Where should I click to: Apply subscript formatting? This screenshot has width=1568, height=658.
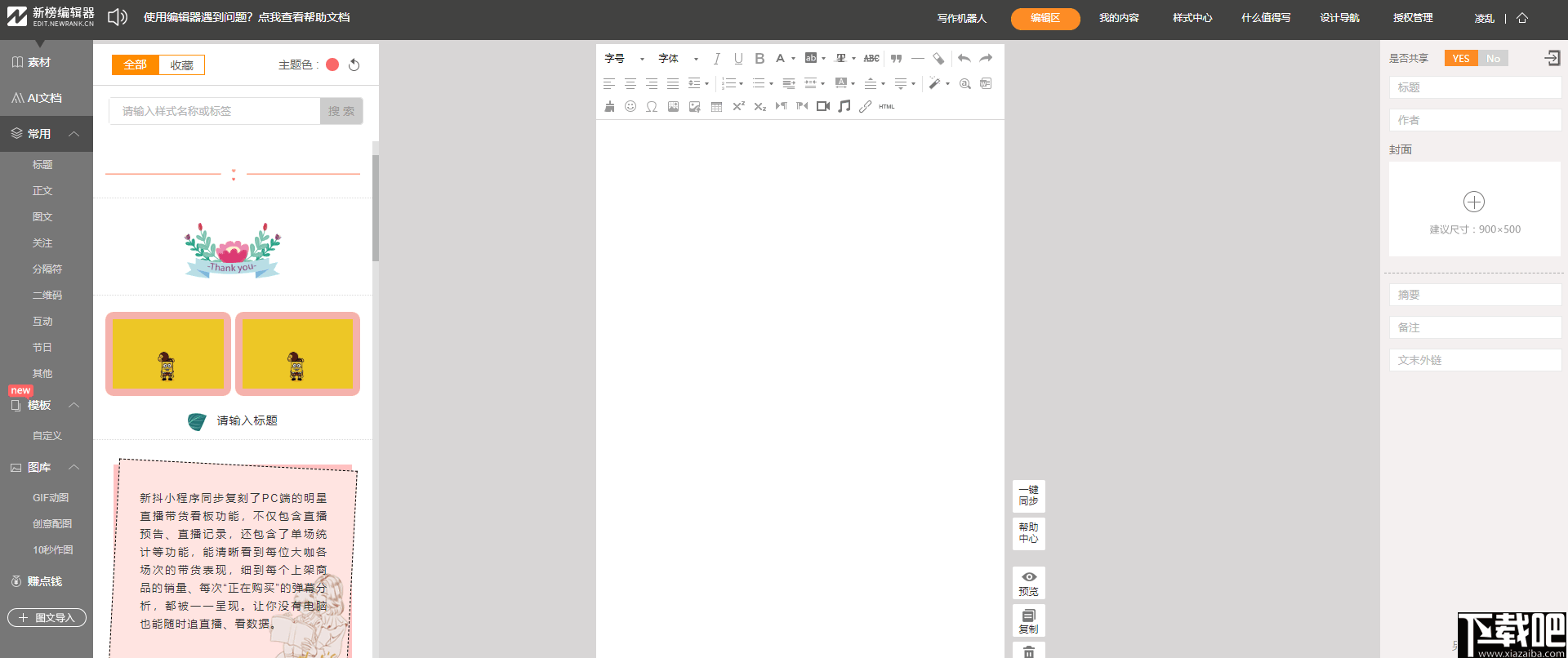[x=759, y=106]
